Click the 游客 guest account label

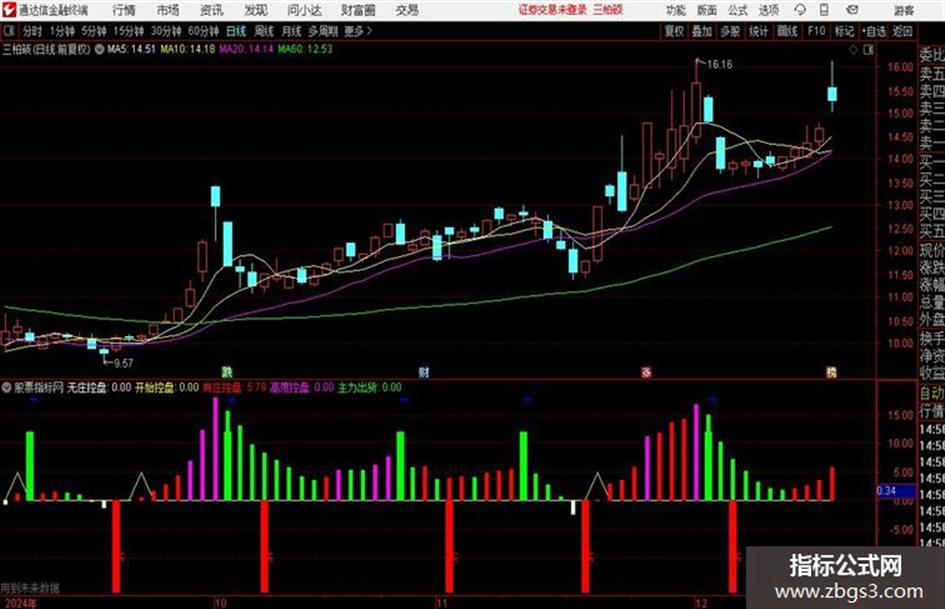[903, 10]
